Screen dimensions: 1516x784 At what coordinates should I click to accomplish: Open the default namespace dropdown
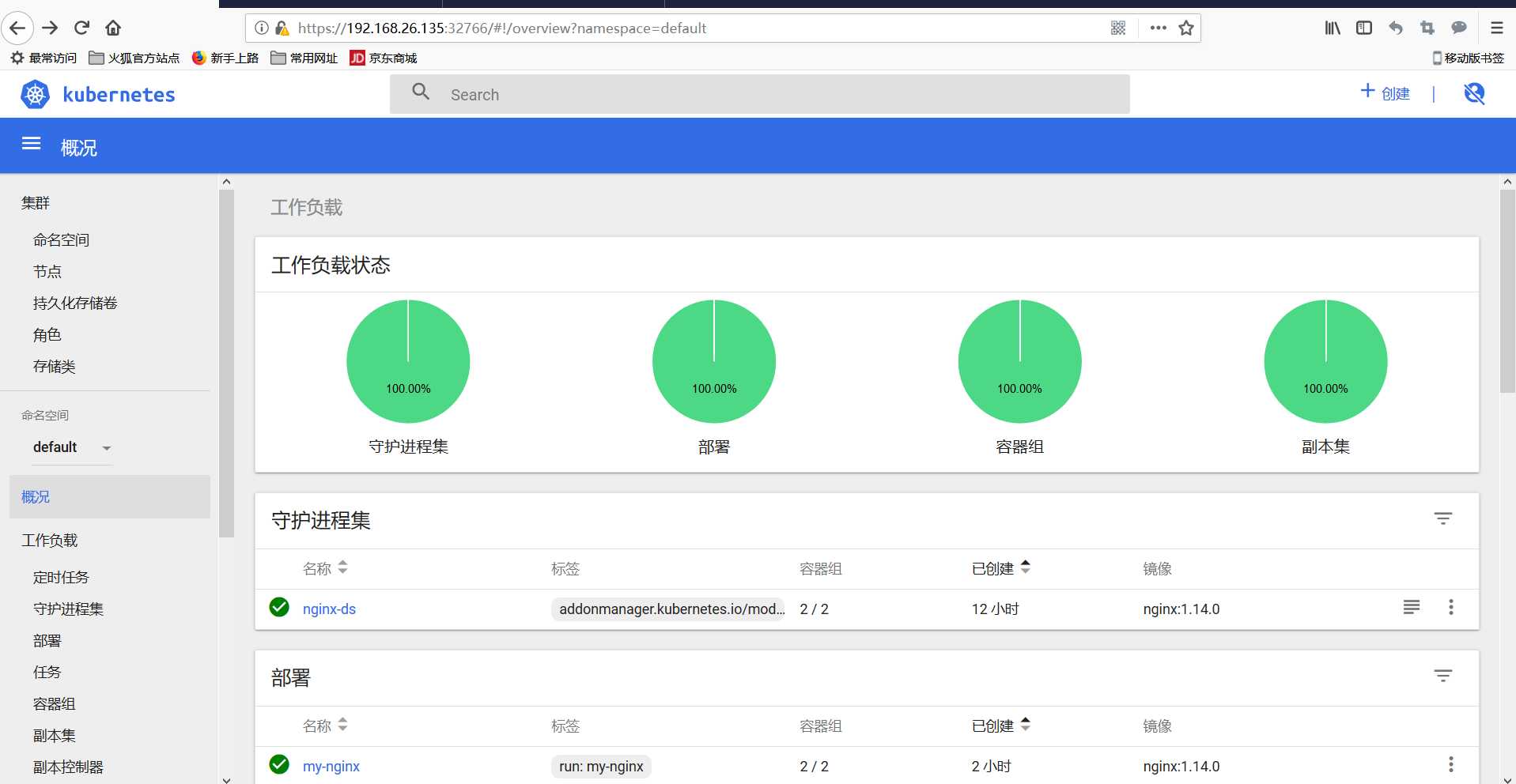[x=72, y=447]
